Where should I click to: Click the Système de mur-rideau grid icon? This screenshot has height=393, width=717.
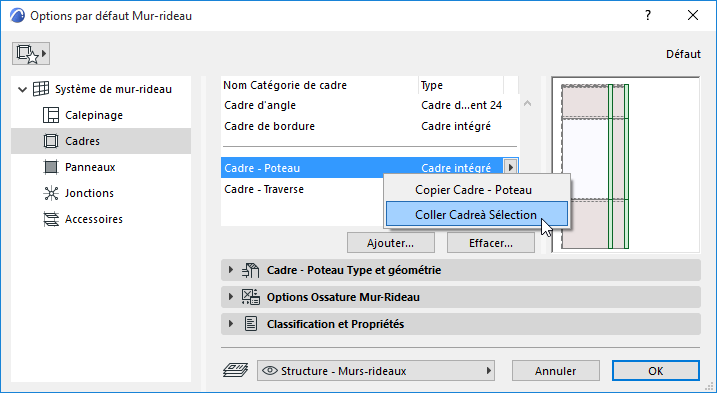pyautogui.click(x=41, y=89)
